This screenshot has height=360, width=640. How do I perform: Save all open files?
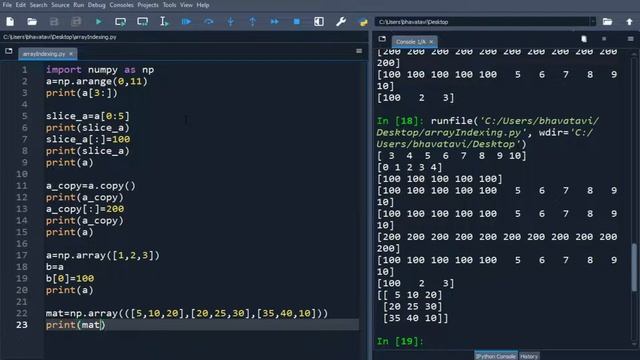[76, 22]
